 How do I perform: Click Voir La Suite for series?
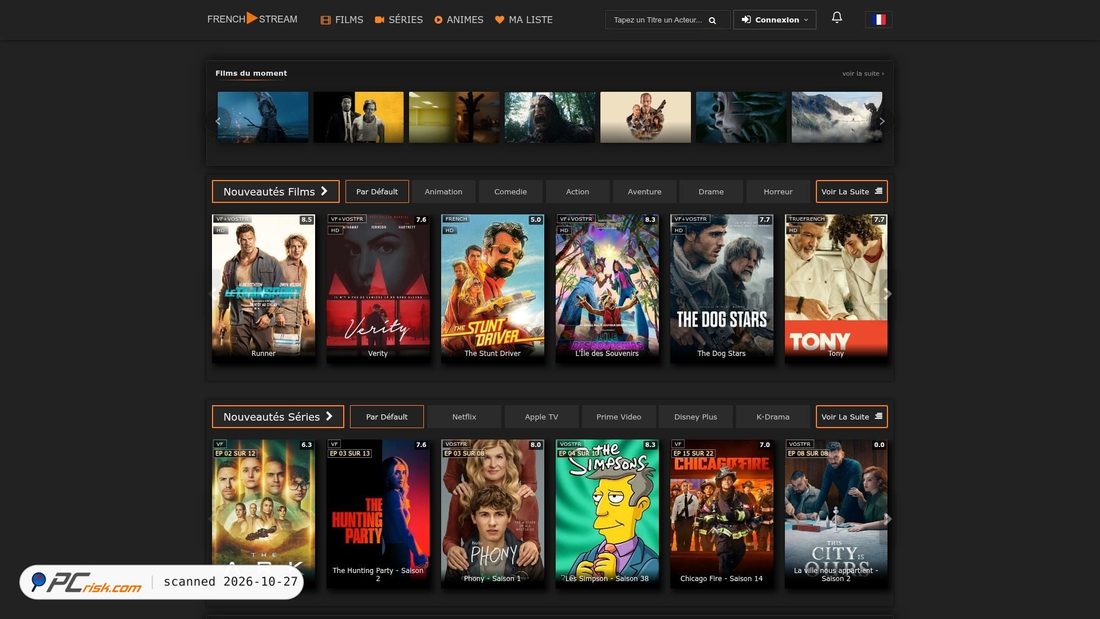pos(852,417)
